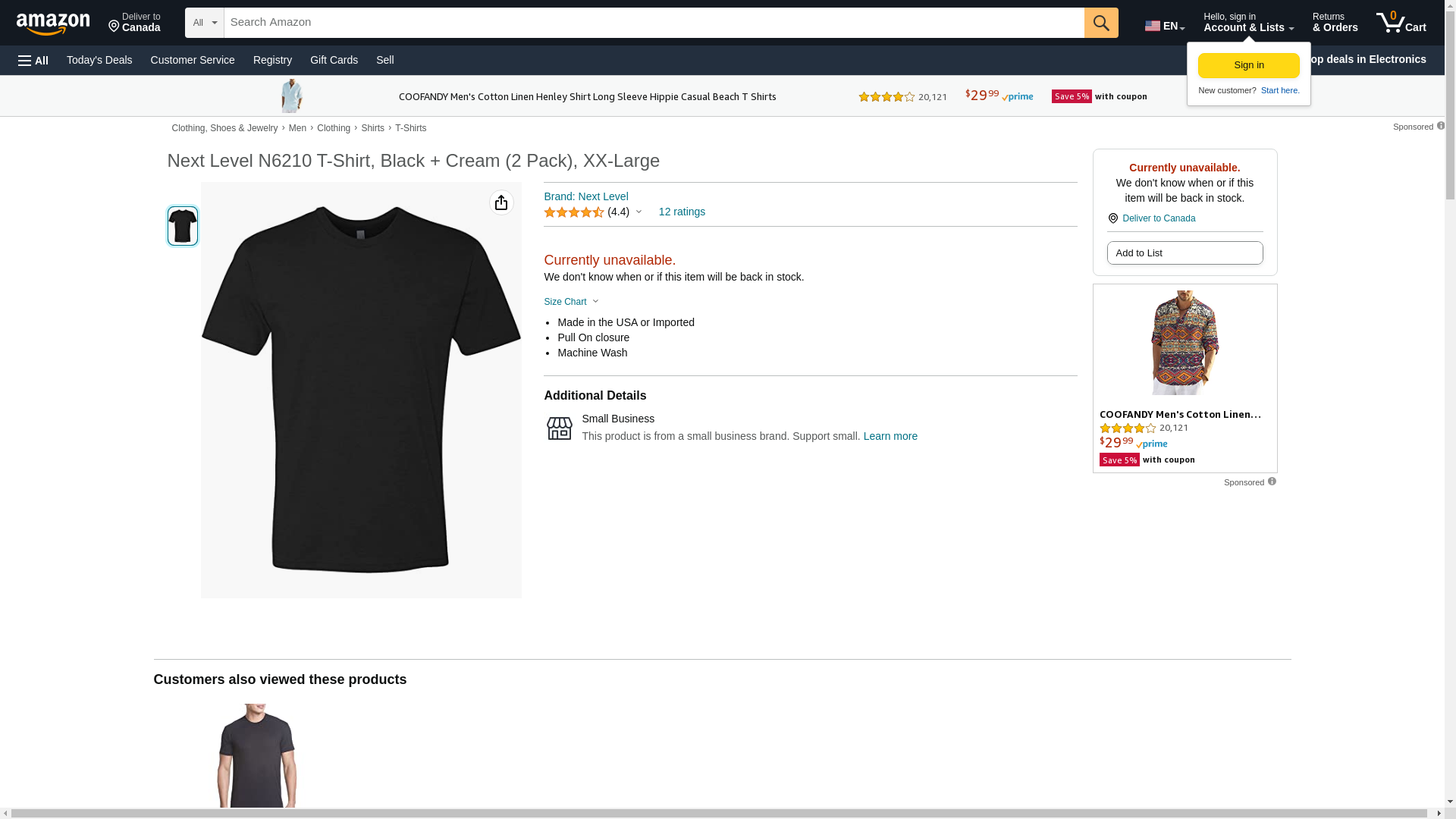
Task: Open Today's Deals from the nav bar
Action: (99, 60)
